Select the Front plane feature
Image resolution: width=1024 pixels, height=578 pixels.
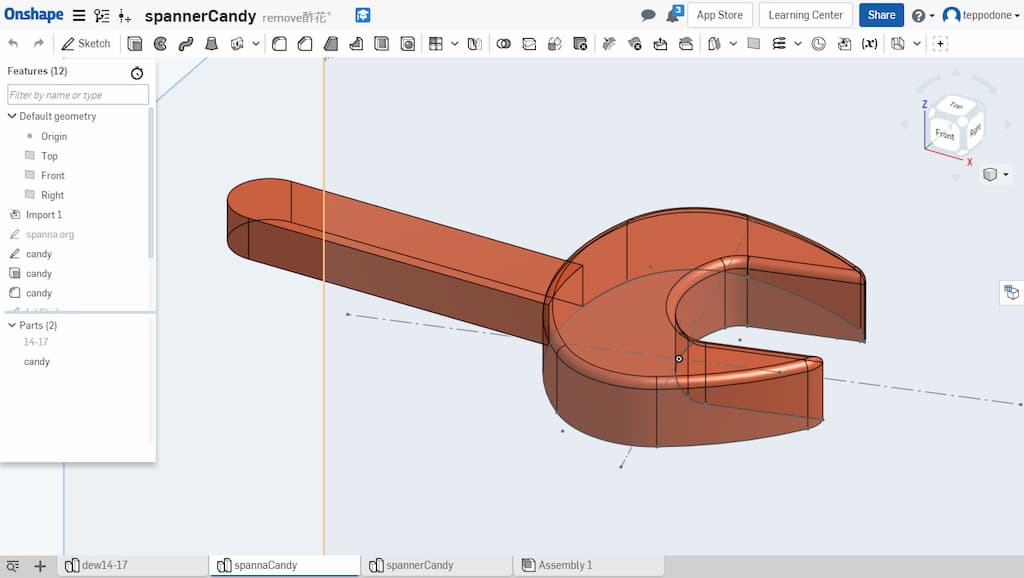(52, 175)
